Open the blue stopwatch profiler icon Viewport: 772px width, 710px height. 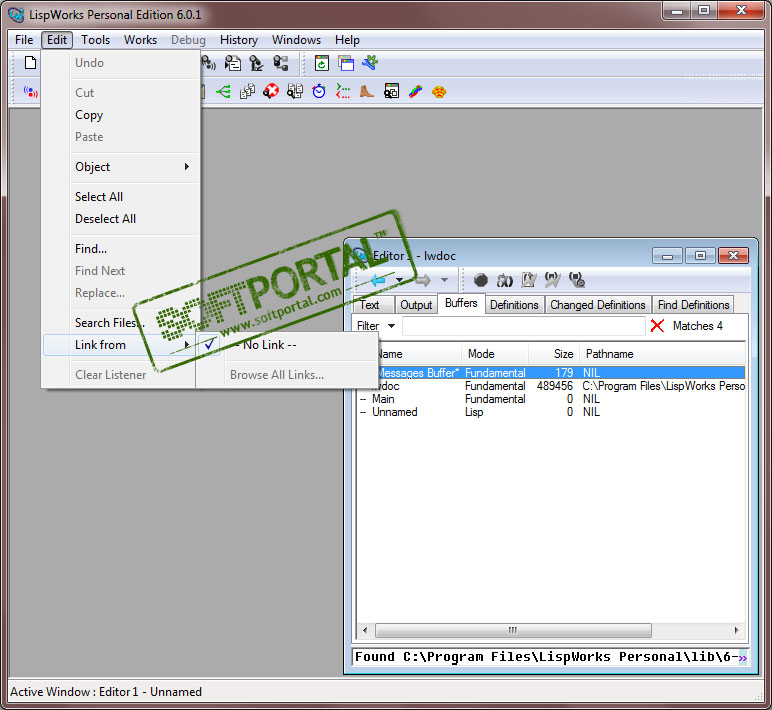point(319,91)
